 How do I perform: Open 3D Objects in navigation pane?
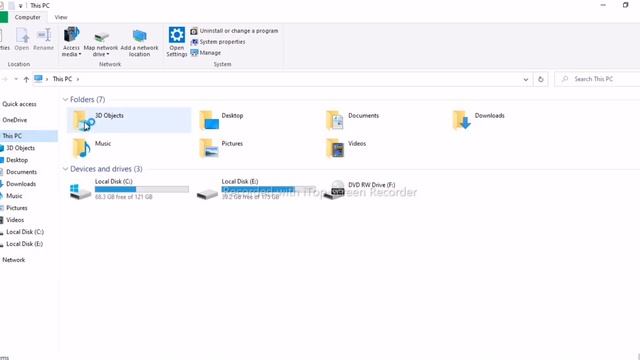coord(20,148)
